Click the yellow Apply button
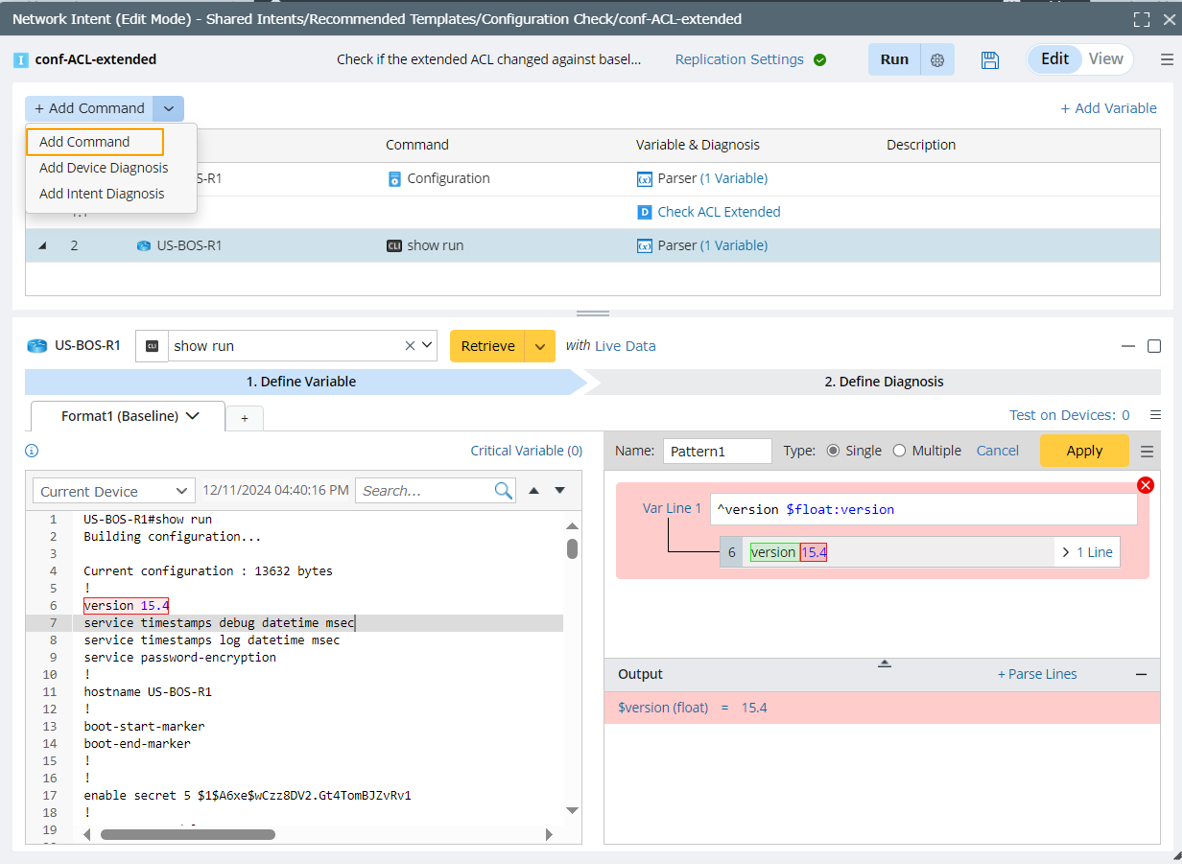This screenshot has width=1182, height=864. point(1084,451)
